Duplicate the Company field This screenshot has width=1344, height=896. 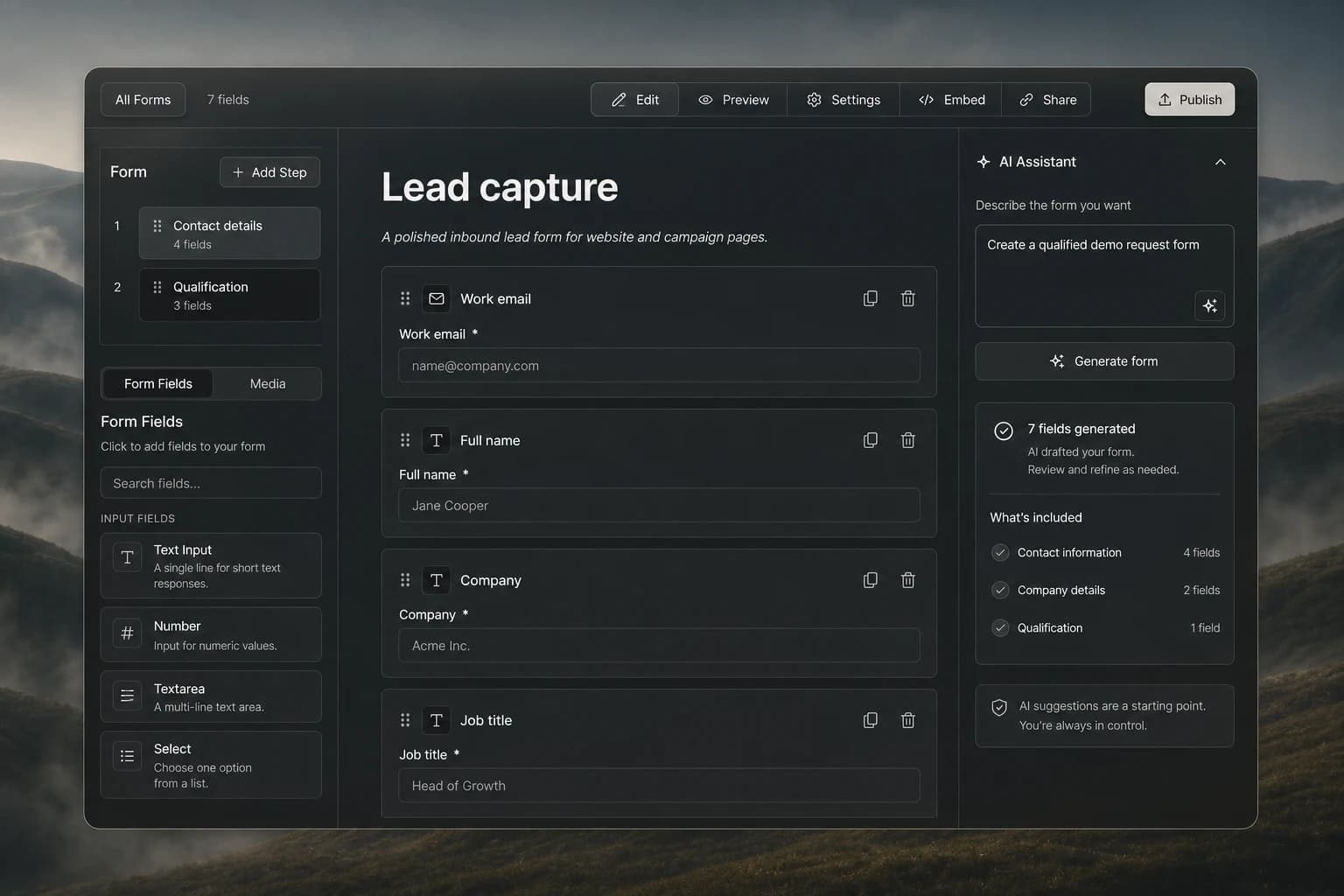click(x=870, y=580)
